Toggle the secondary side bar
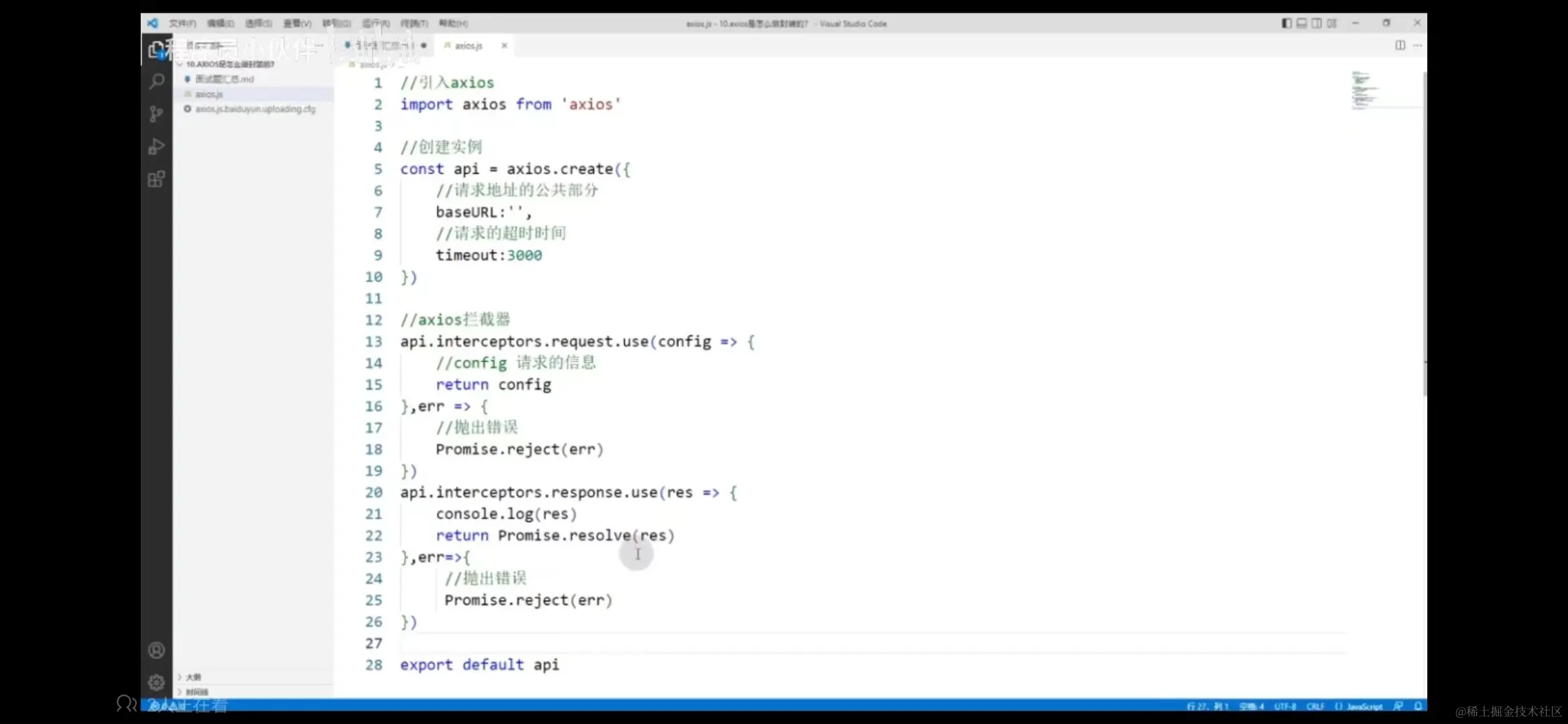 point(1317,23)
